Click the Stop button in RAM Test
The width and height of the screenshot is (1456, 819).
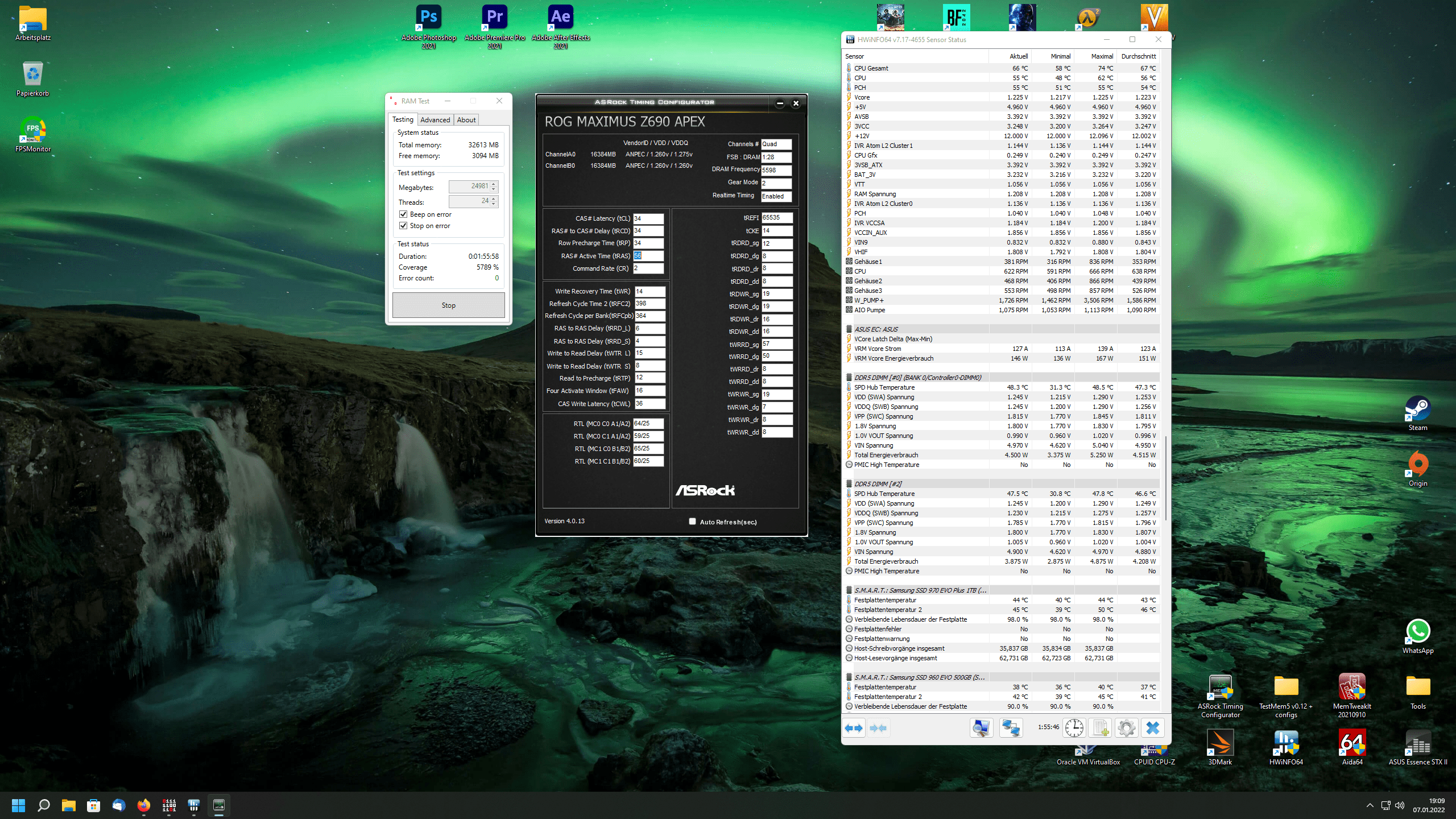(448, 305)
